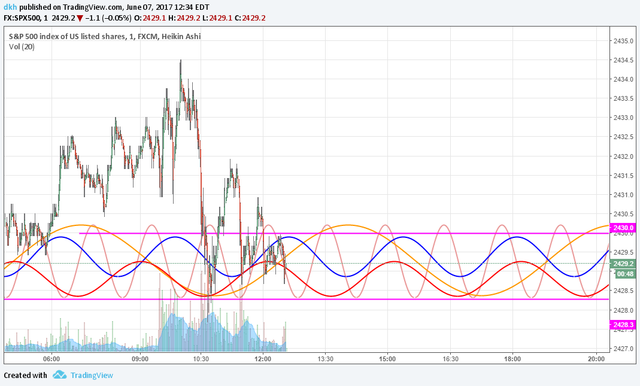Click the 00:48 countdown timer label

coord(625,274)
